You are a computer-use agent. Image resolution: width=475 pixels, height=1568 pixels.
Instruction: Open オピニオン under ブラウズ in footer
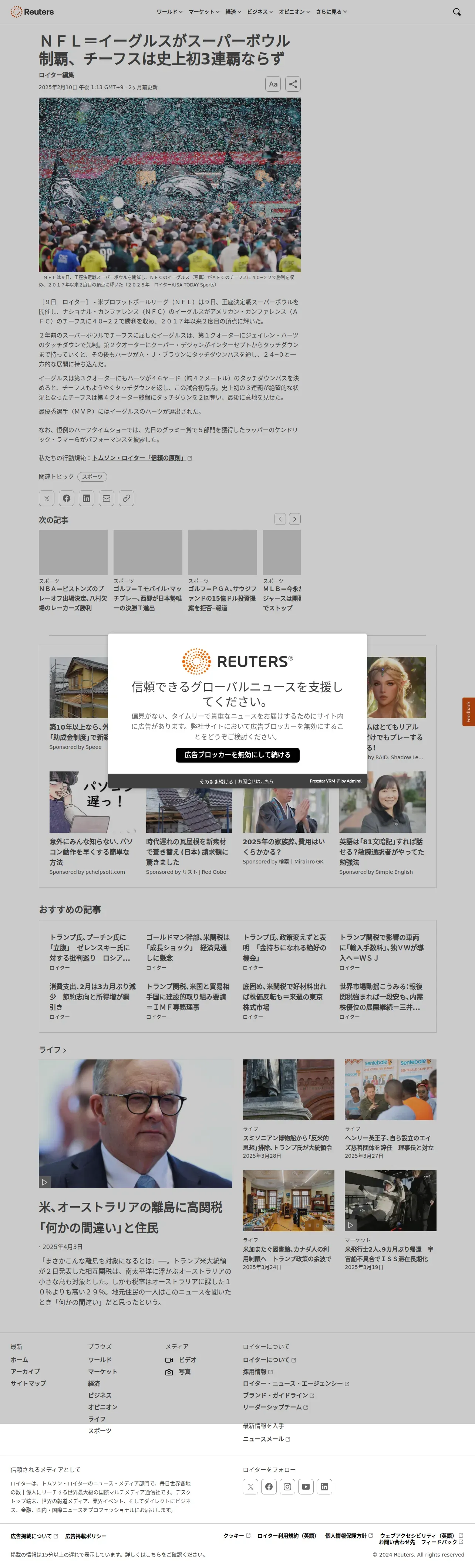[x=102, y=1407]
